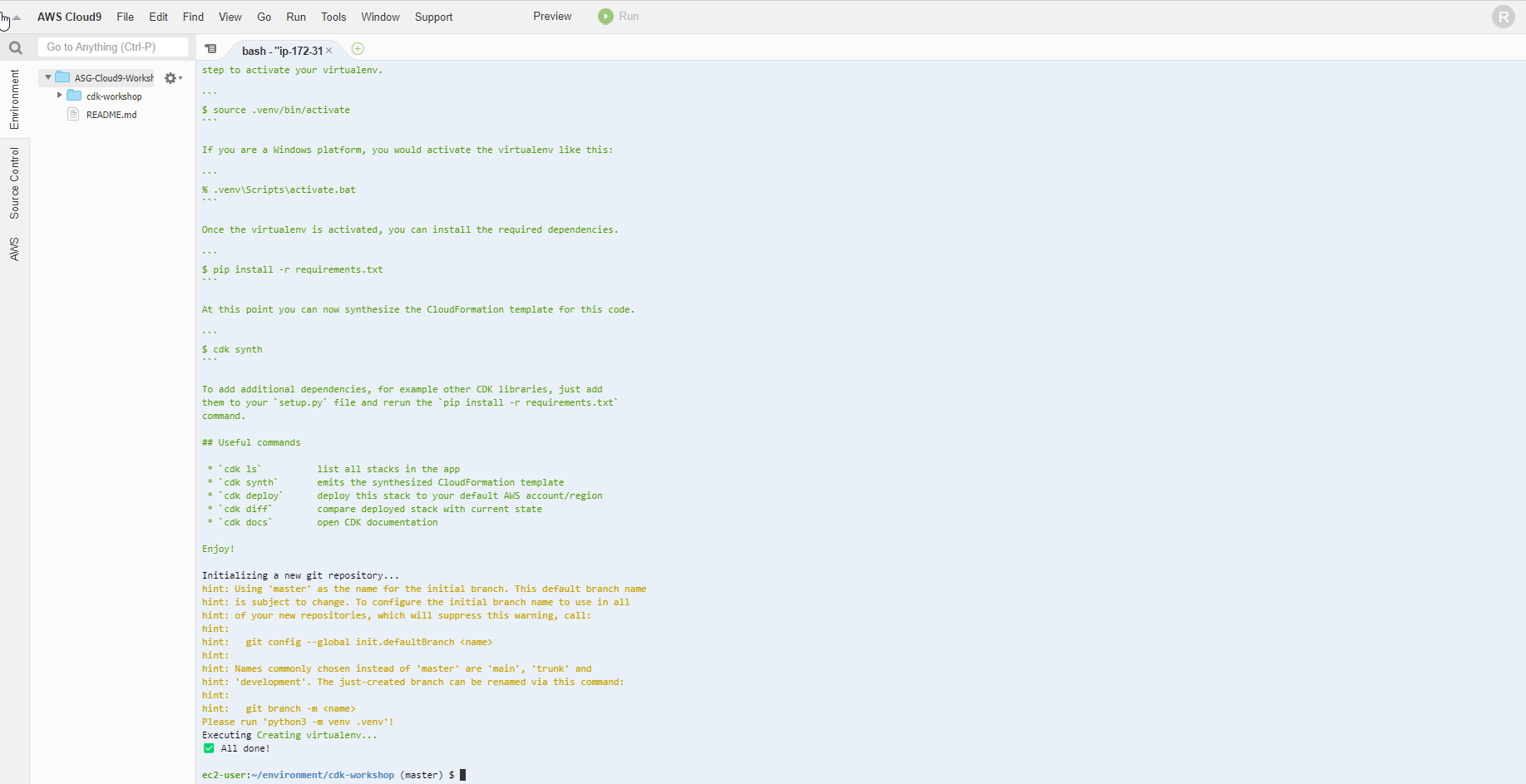Select README.md in file tree

[x=111, y=115]
